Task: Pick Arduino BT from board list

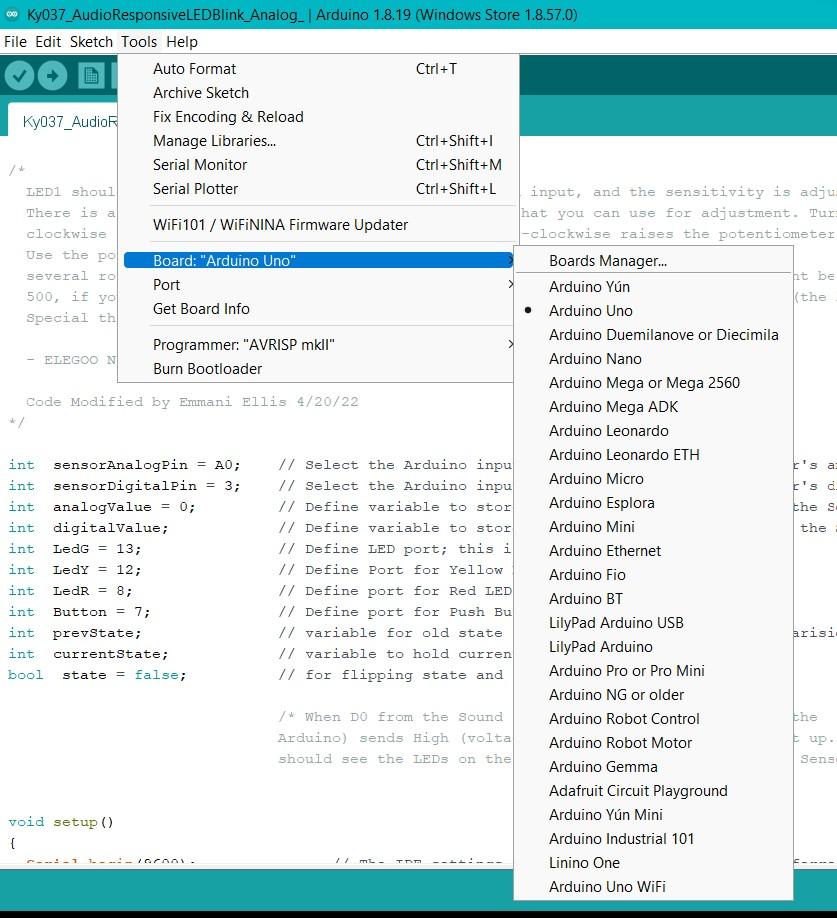Action: tap(653, 599)
